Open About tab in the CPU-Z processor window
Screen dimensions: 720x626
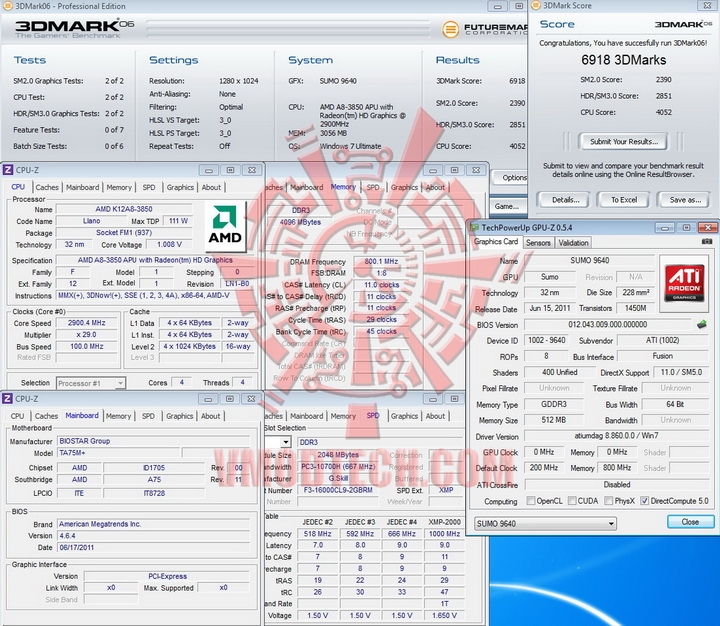point(211,187)
